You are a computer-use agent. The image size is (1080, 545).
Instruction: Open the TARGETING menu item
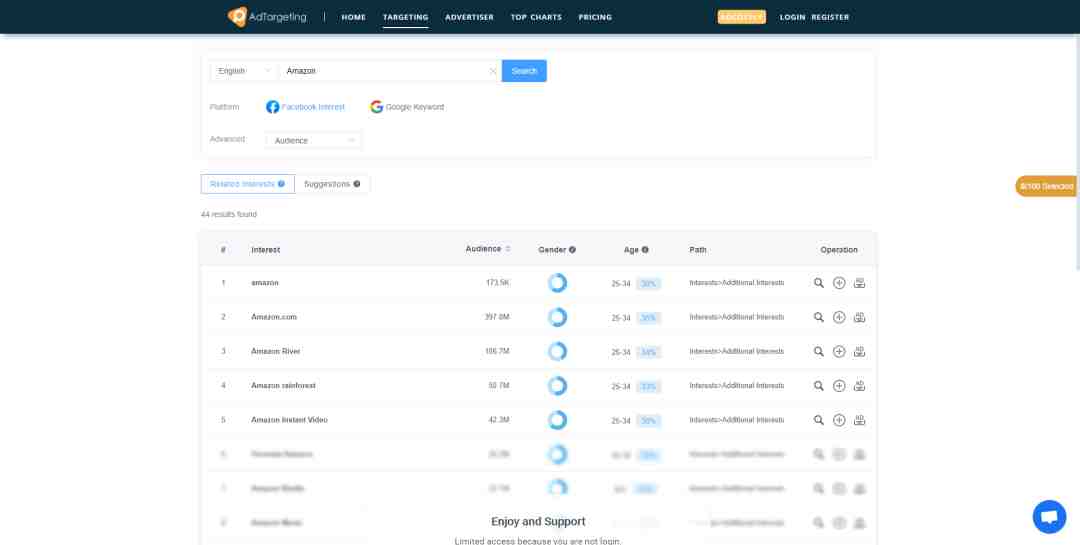[406, 17]
